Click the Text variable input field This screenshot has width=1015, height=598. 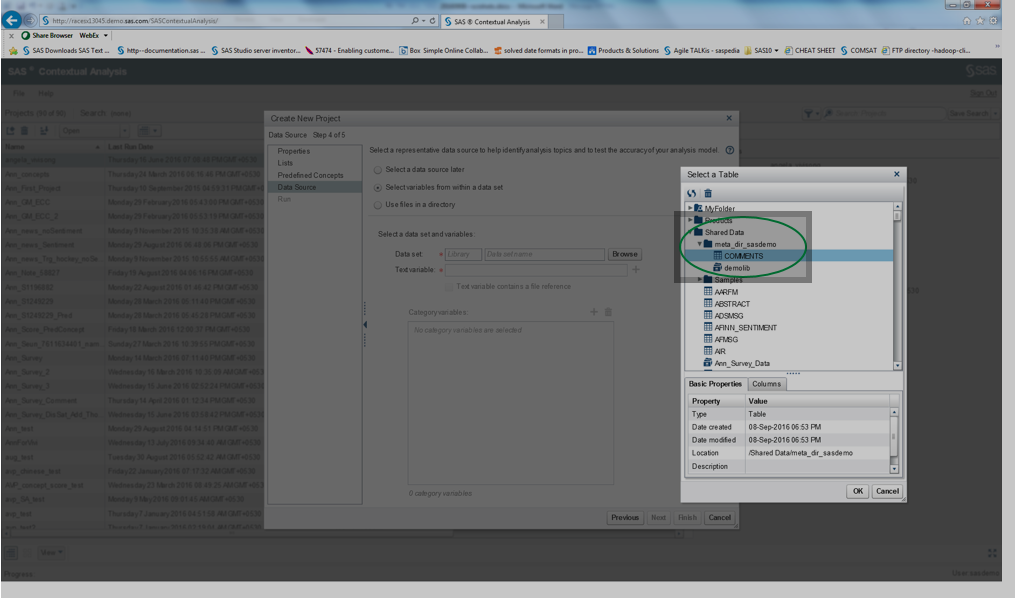pyautogui.click(x=536, y=270)
